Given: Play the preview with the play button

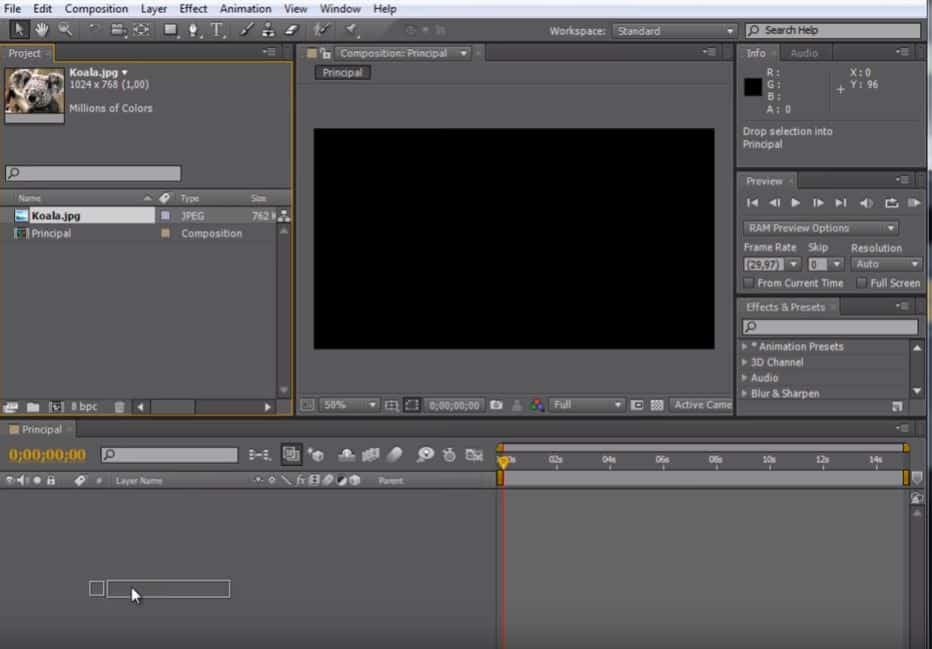Looking at the screenshot, I should (x=795, y=203).
